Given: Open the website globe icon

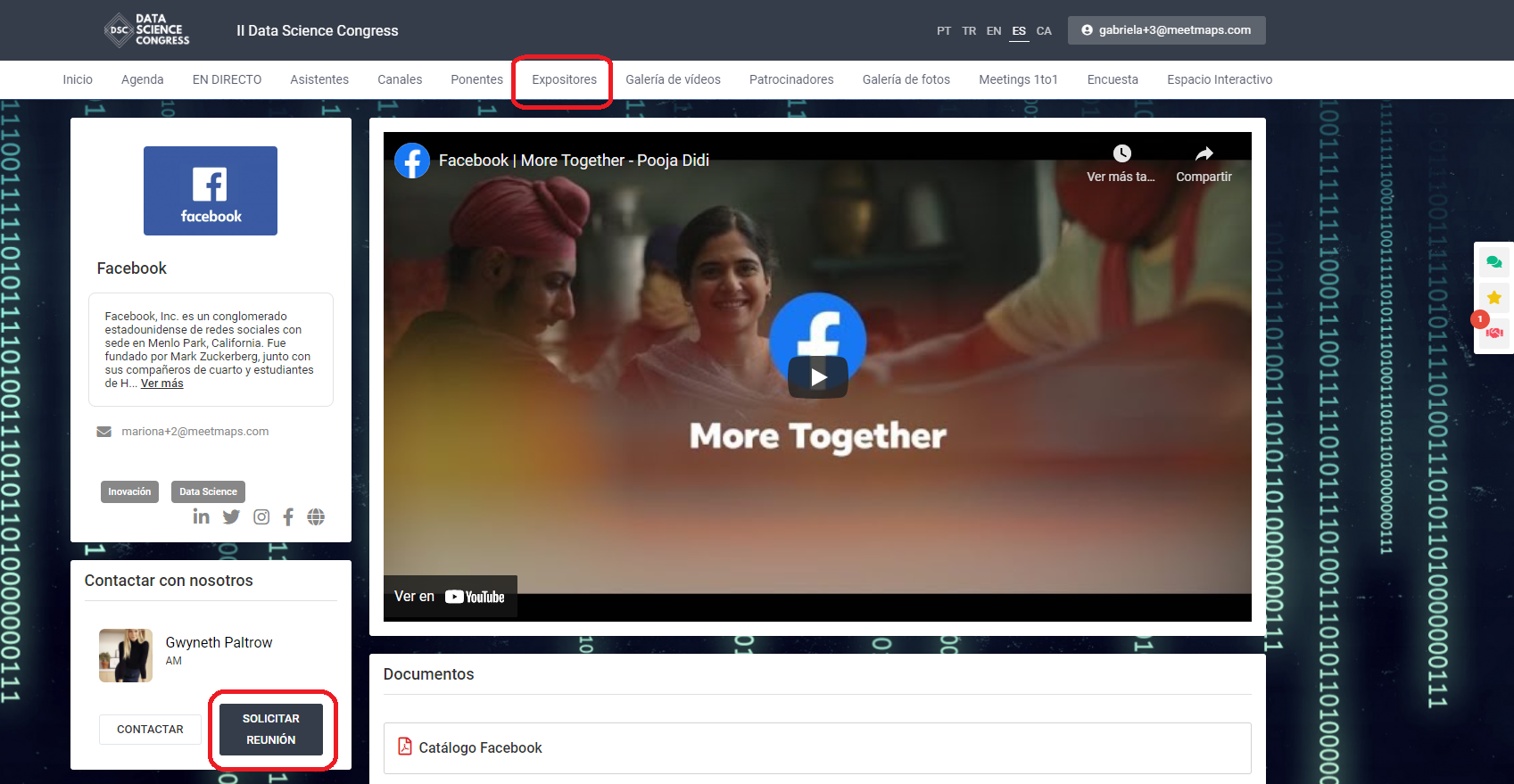Looking at the screenshot, I should (x=316, y=516).
